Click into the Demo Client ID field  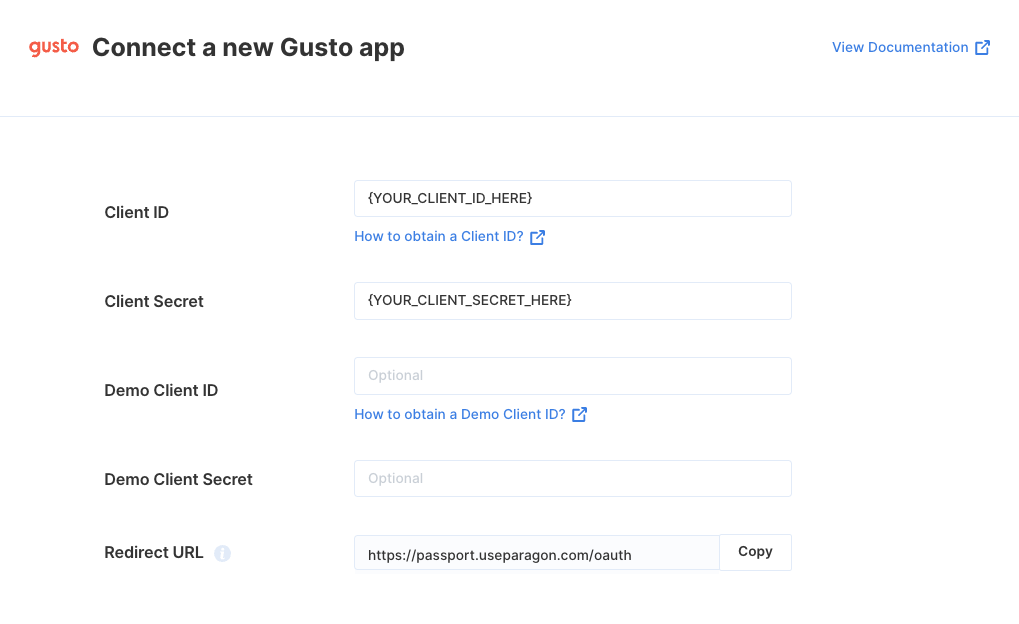point(573,376)
